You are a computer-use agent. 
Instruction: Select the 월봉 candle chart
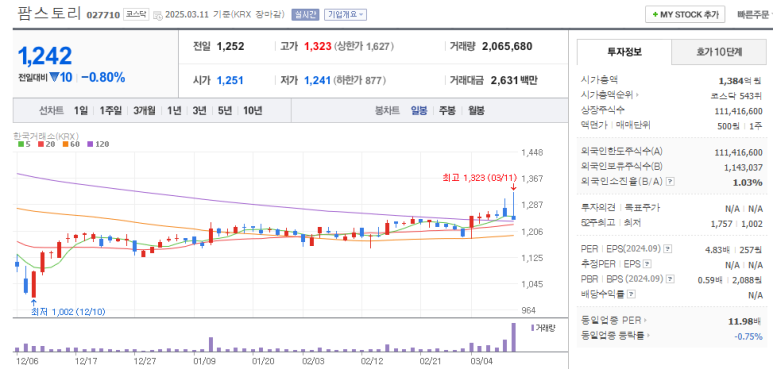[x=475, y=111]
